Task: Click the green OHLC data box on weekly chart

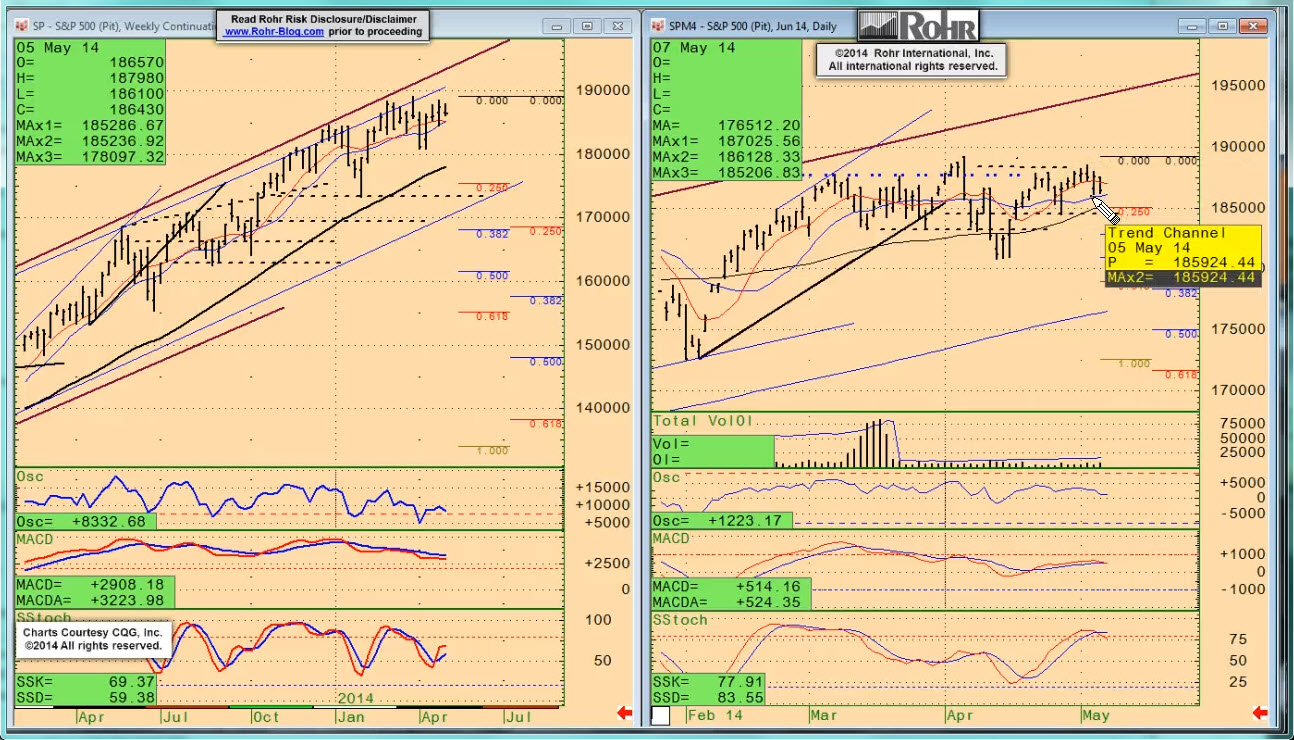Action: (90, 102)
